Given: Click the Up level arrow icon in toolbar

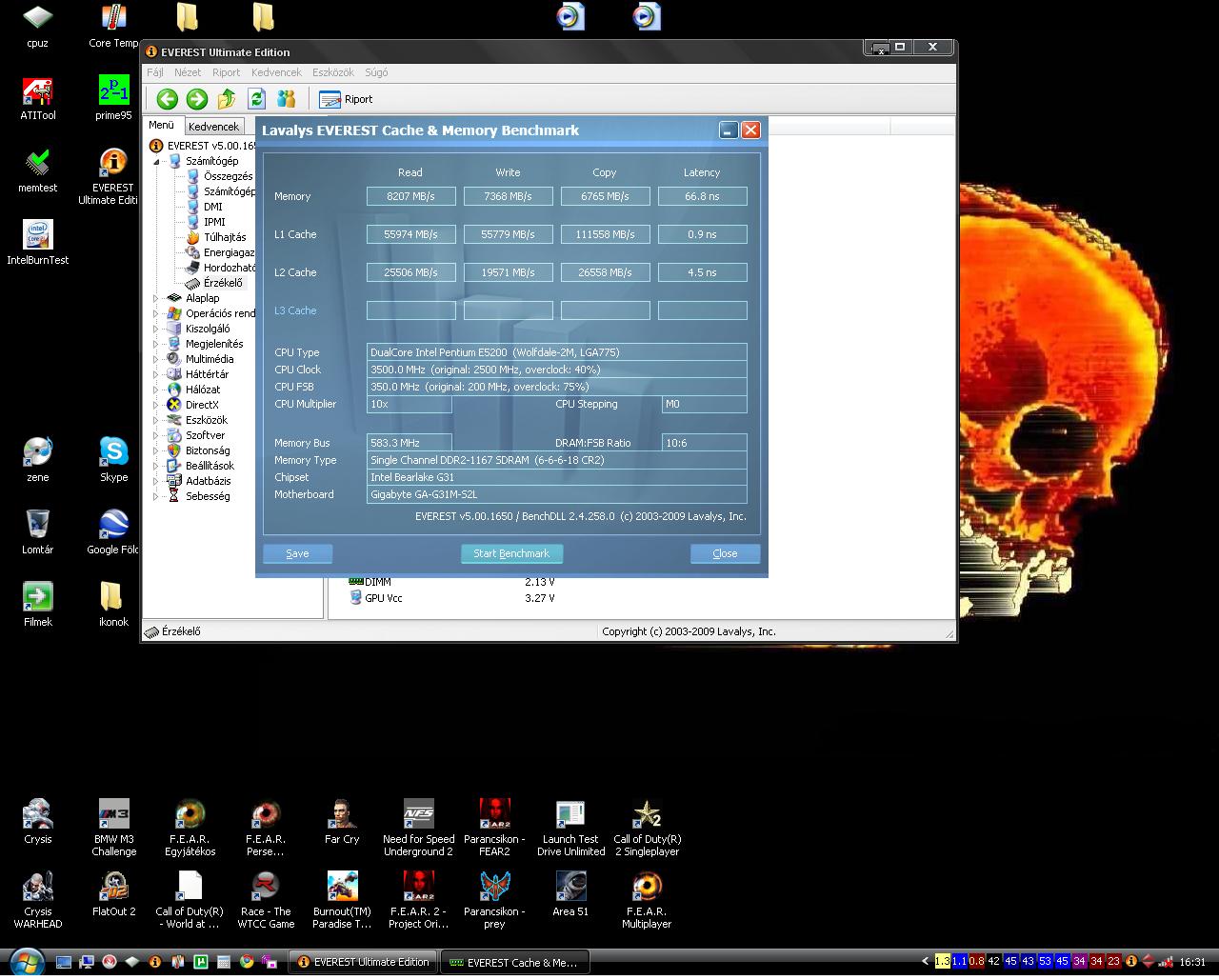Looking at the screenshot, I should point(227,99).
